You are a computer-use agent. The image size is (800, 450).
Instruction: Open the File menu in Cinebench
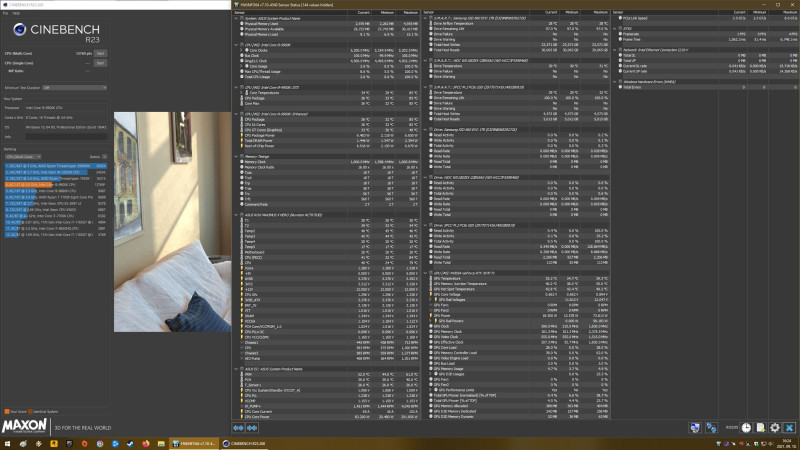[6, 13]
